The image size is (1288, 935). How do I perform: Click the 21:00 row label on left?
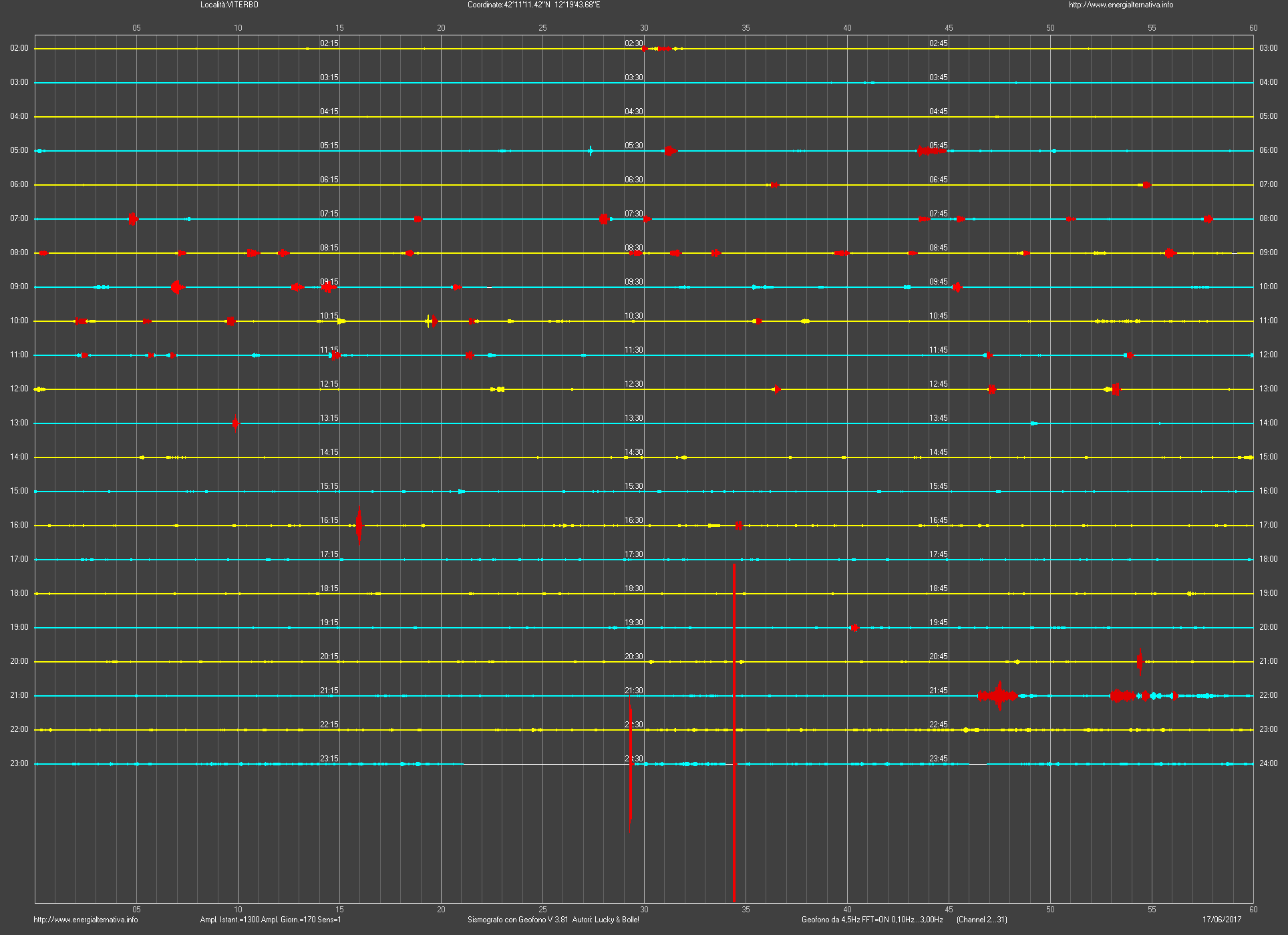19,696
